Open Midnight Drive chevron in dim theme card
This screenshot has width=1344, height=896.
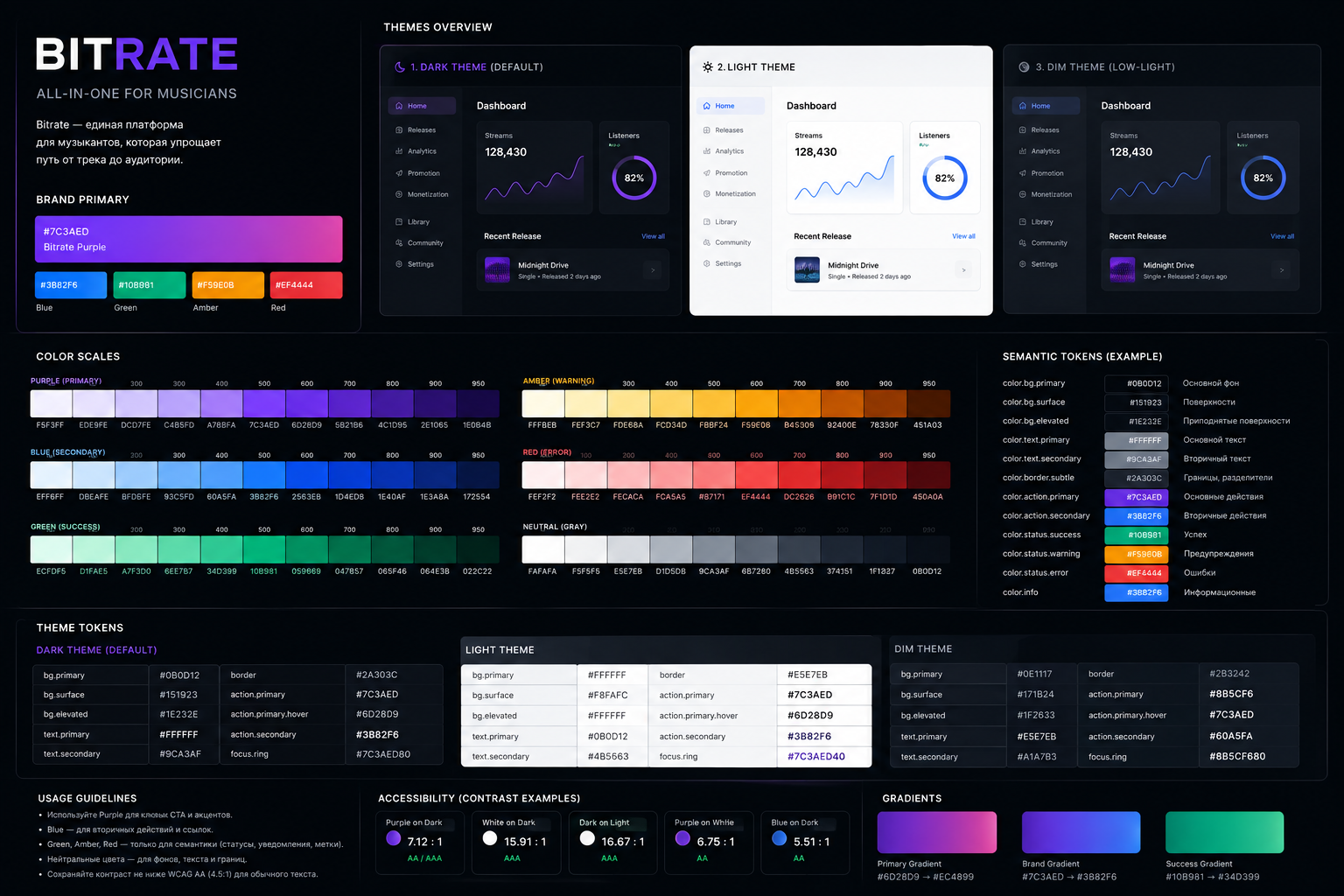point(1282,269)
